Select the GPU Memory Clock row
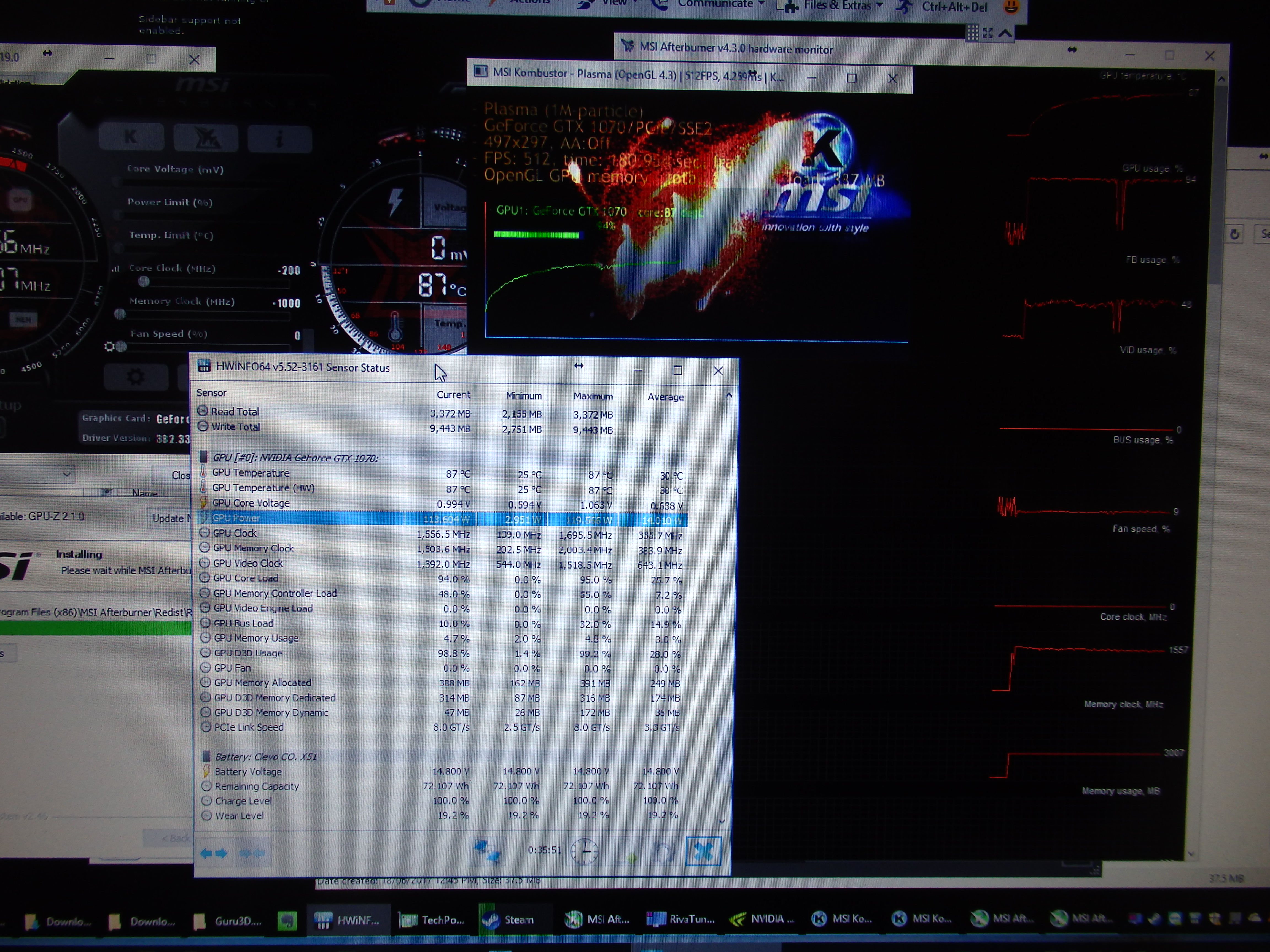The image size is (1270, 952). (442, 549)
